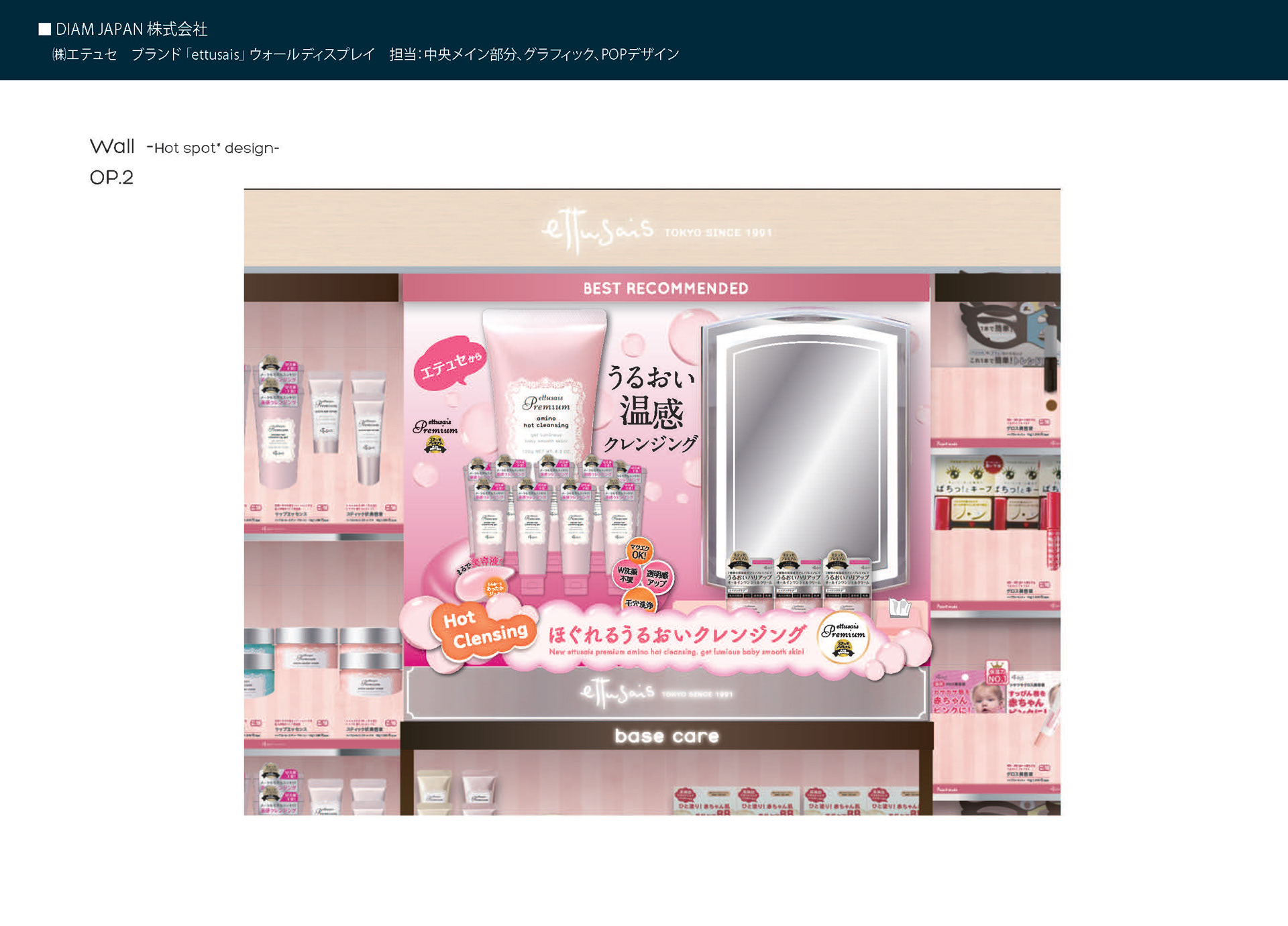Click the "DIAM JAPAN 株式会社" heading text
The image size is (1288, 926).
[x=131, y=29]
